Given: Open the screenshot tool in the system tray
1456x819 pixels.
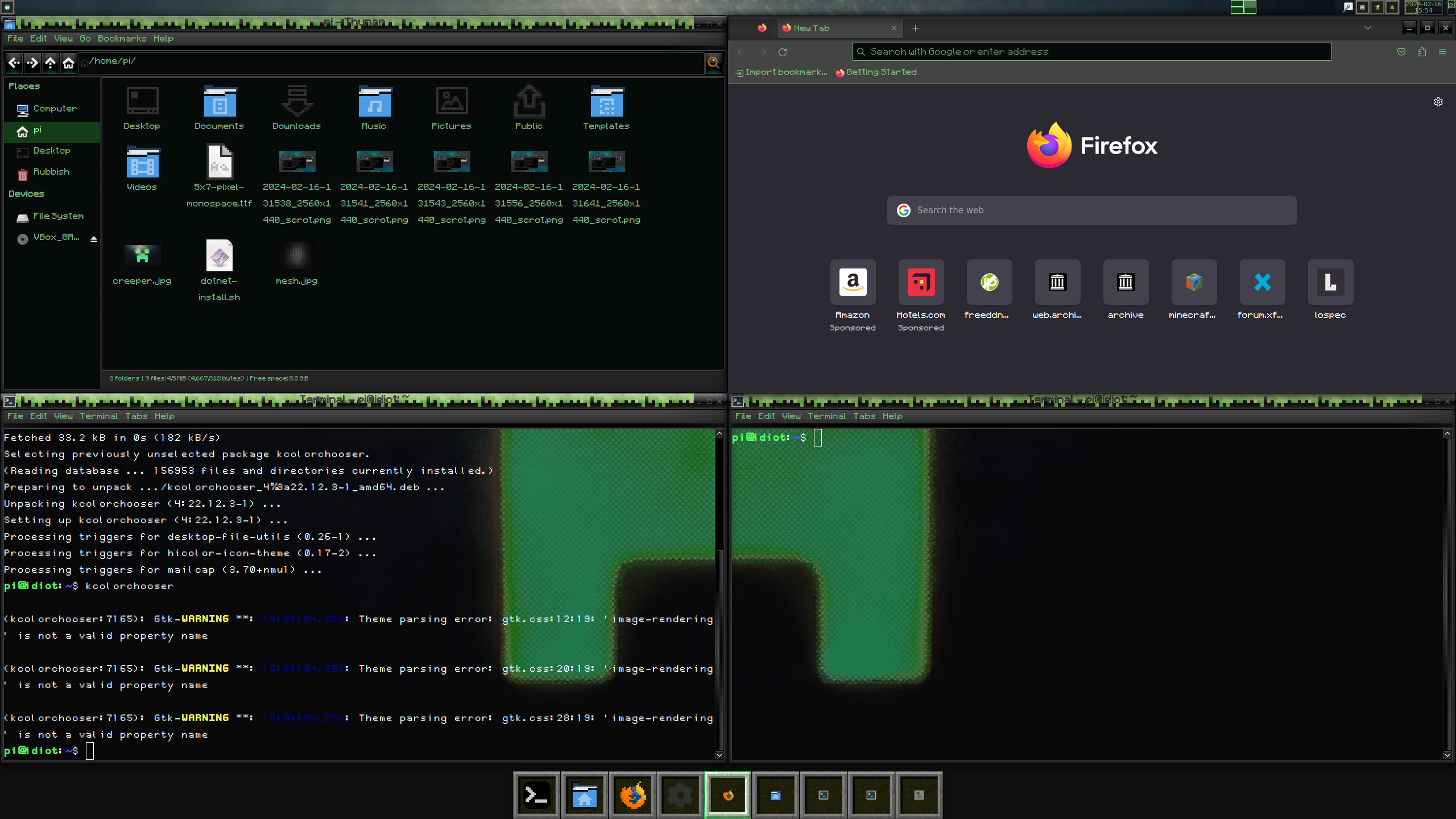Looking at the screenshot, I should pyautogui.click(x=1349, y=7).
